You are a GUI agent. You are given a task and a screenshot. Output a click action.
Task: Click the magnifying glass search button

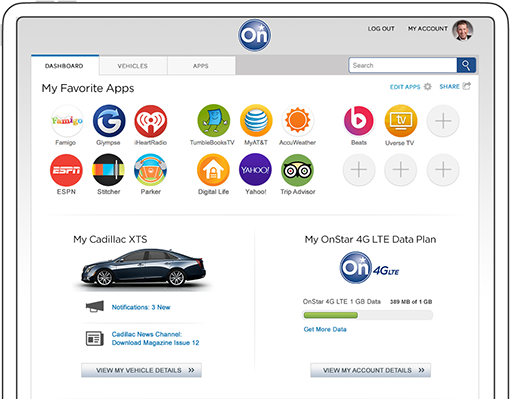466,65
